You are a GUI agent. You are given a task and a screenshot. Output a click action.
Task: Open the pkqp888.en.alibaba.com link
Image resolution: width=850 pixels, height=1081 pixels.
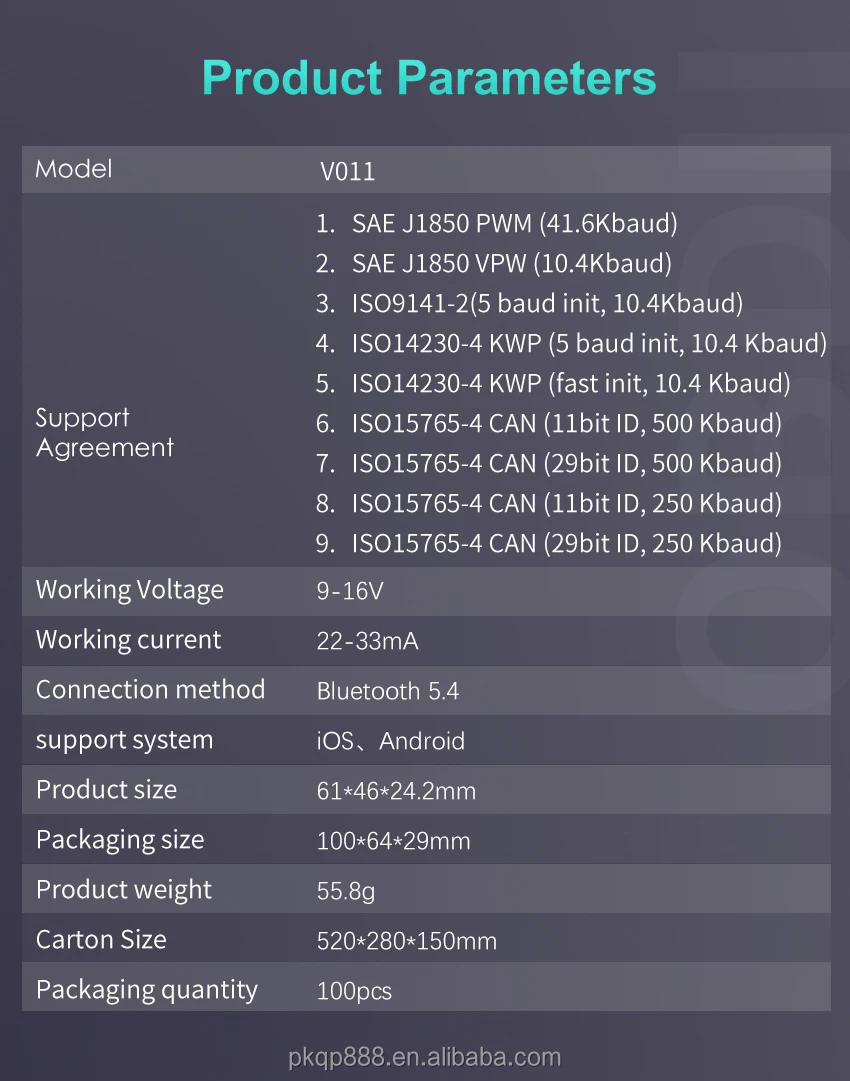coord(425,1057)
